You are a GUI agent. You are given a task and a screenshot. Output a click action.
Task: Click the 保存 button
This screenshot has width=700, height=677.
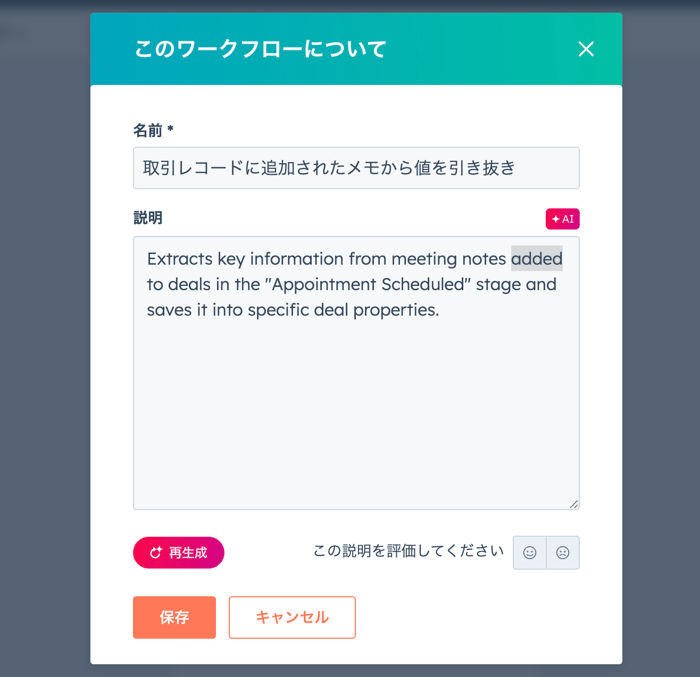click(x=174, y=617)
